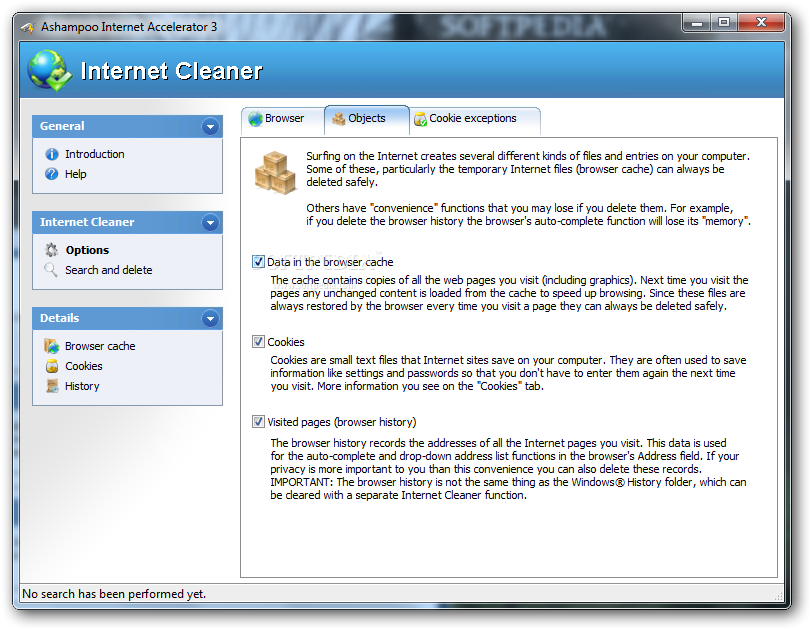Open History details link

point(82,386)
